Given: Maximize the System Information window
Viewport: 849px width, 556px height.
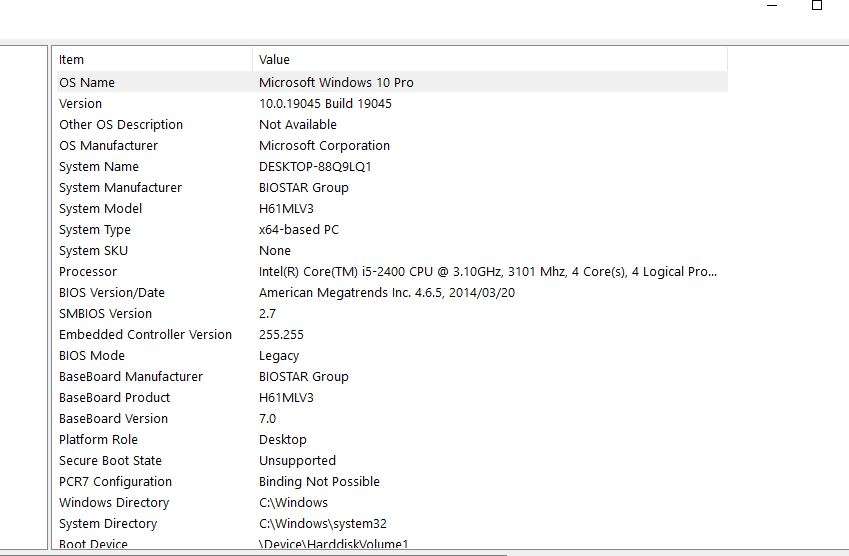Looking at the screenshot, I should 817,5.
